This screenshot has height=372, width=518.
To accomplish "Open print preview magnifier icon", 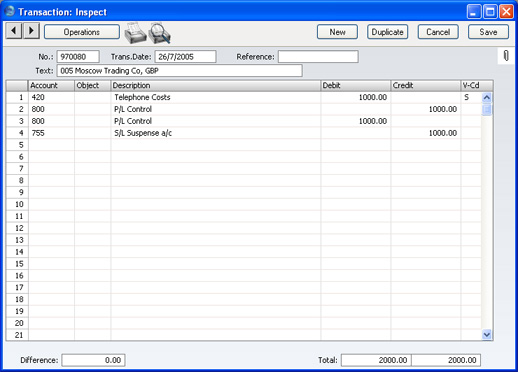I will [160, 33].
